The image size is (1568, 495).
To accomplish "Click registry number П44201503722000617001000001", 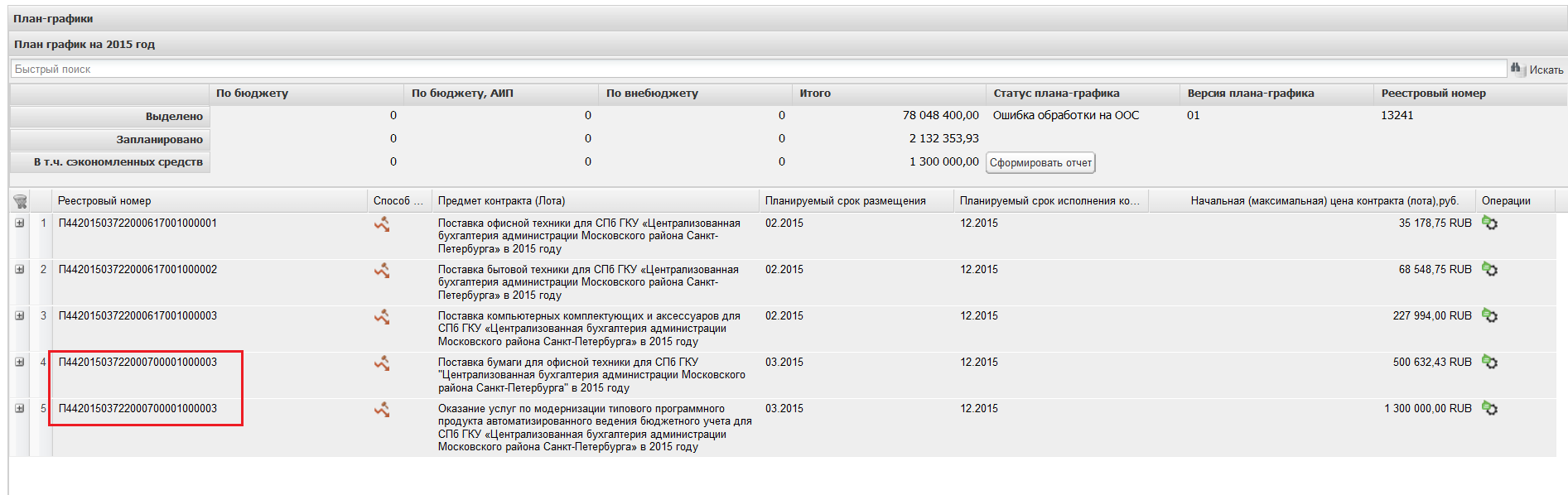I will click(138, 223).
